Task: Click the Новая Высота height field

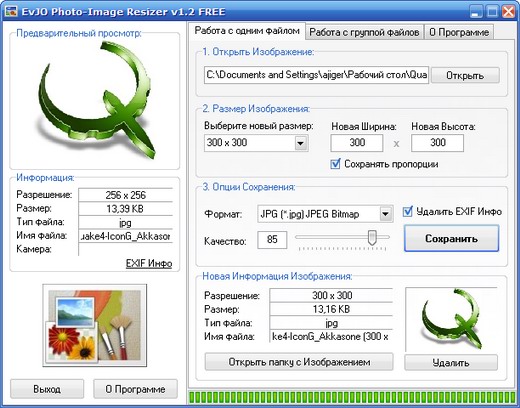Action: click(437, 143)
